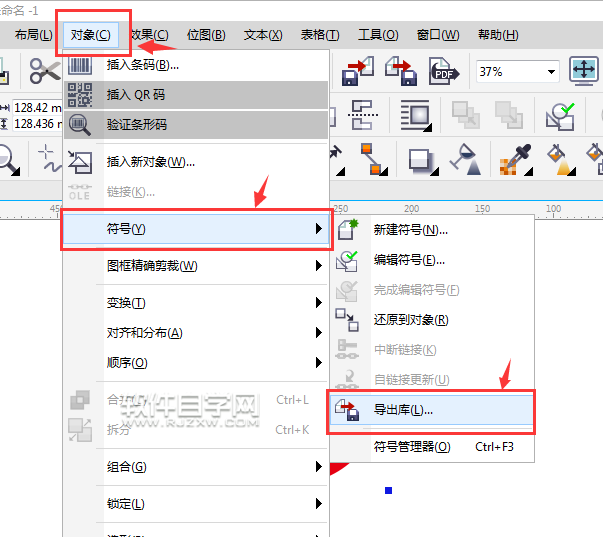Click the align and distribute icon
Screen dimensions: 603x537
coord(362,115)
